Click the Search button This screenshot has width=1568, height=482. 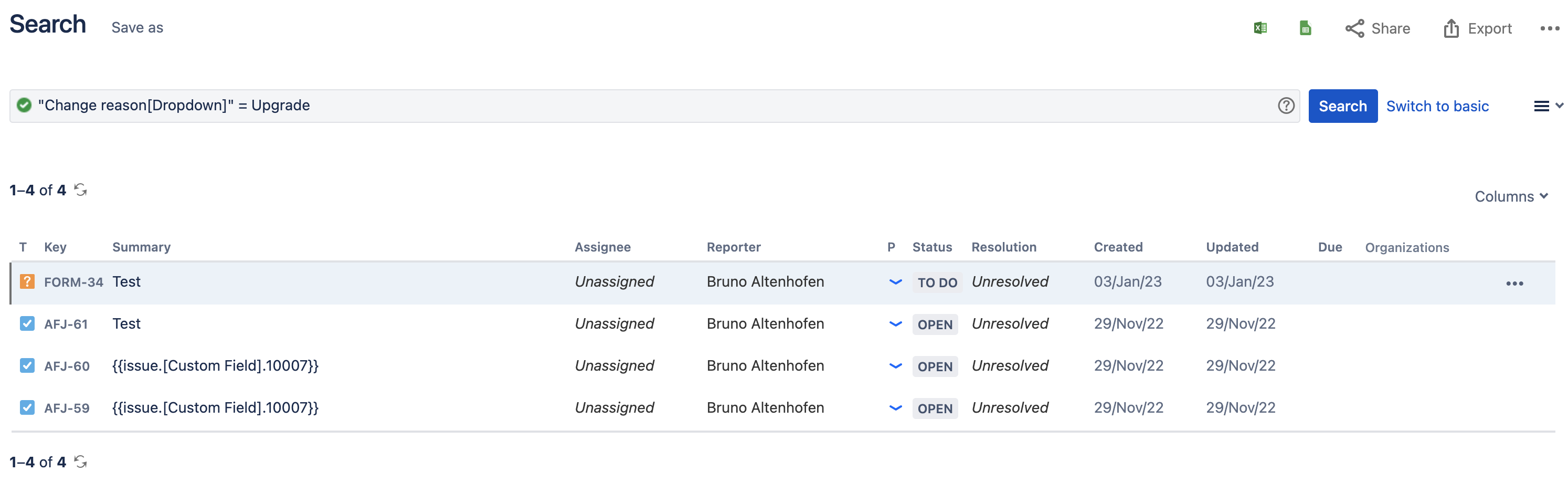pyautogui.click(x=1343, y=106)
